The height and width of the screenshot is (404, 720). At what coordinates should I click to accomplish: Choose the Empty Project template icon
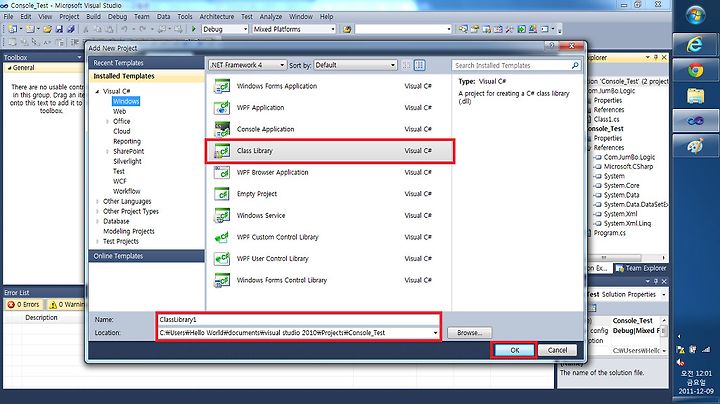coord(222,194)
